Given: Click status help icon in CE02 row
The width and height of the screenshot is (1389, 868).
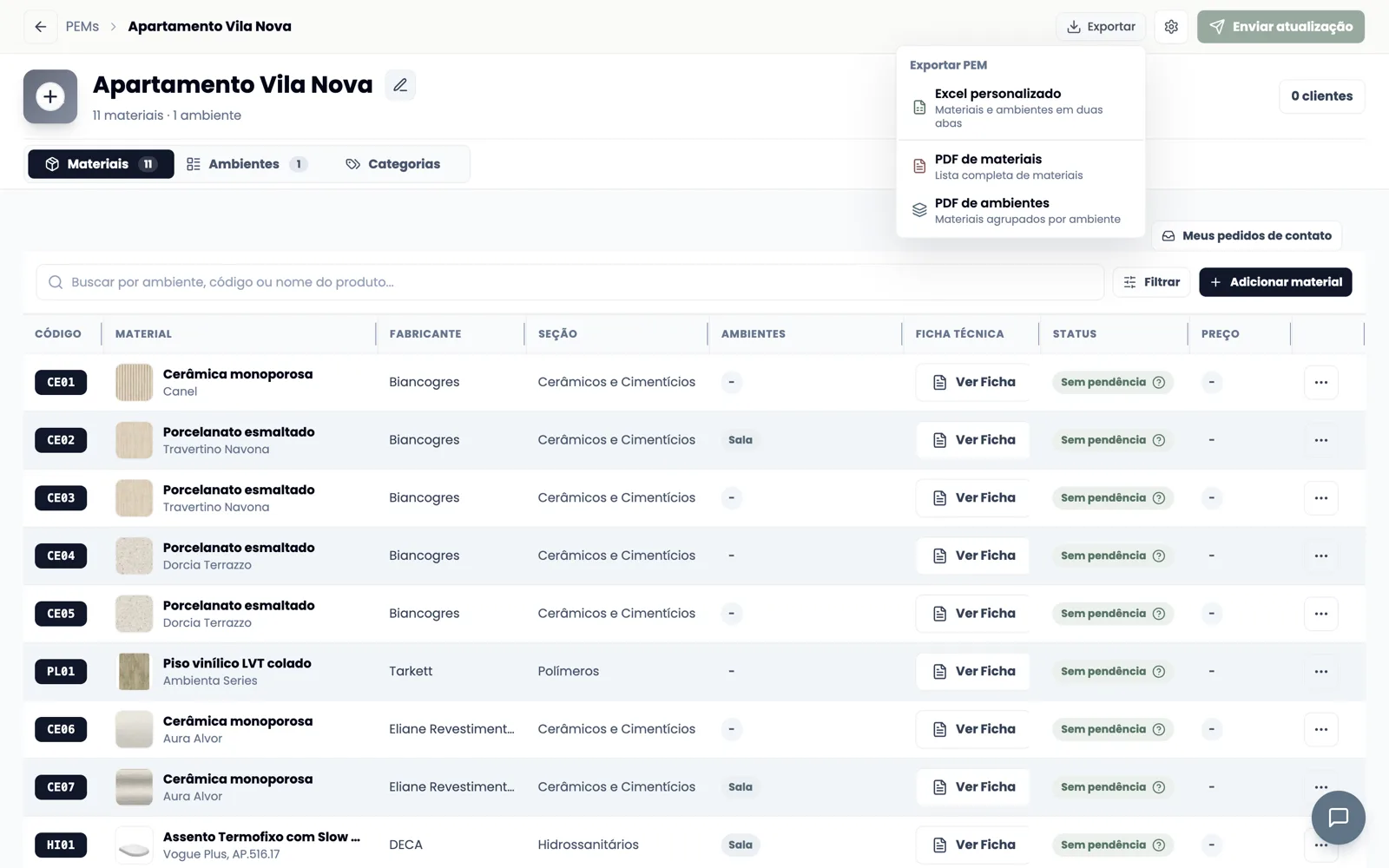Looking at the screenshot, I should (1158, 440).
